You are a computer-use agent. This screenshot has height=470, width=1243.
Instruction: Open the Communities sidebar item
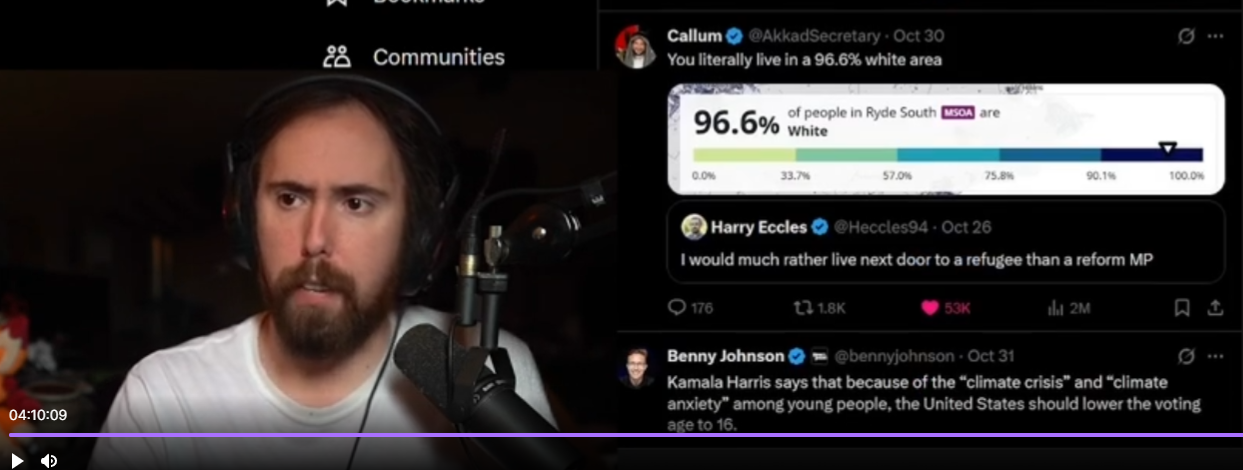tap(414, 57)
